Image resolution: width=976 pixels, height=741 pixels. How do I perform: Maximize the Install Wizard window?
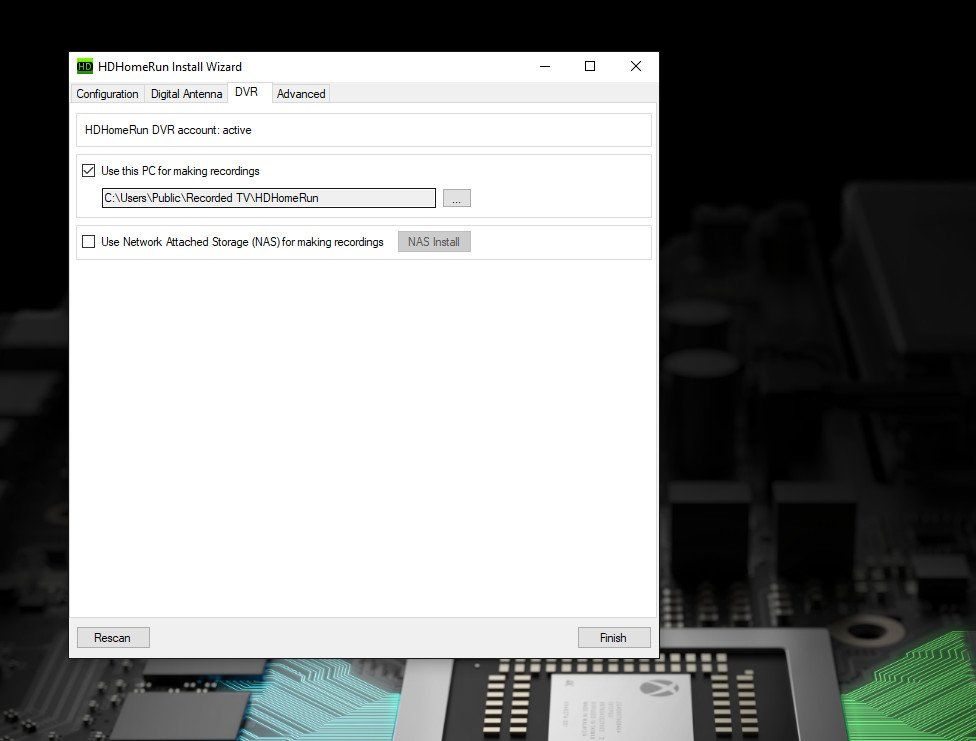click(x=590, y=66)
